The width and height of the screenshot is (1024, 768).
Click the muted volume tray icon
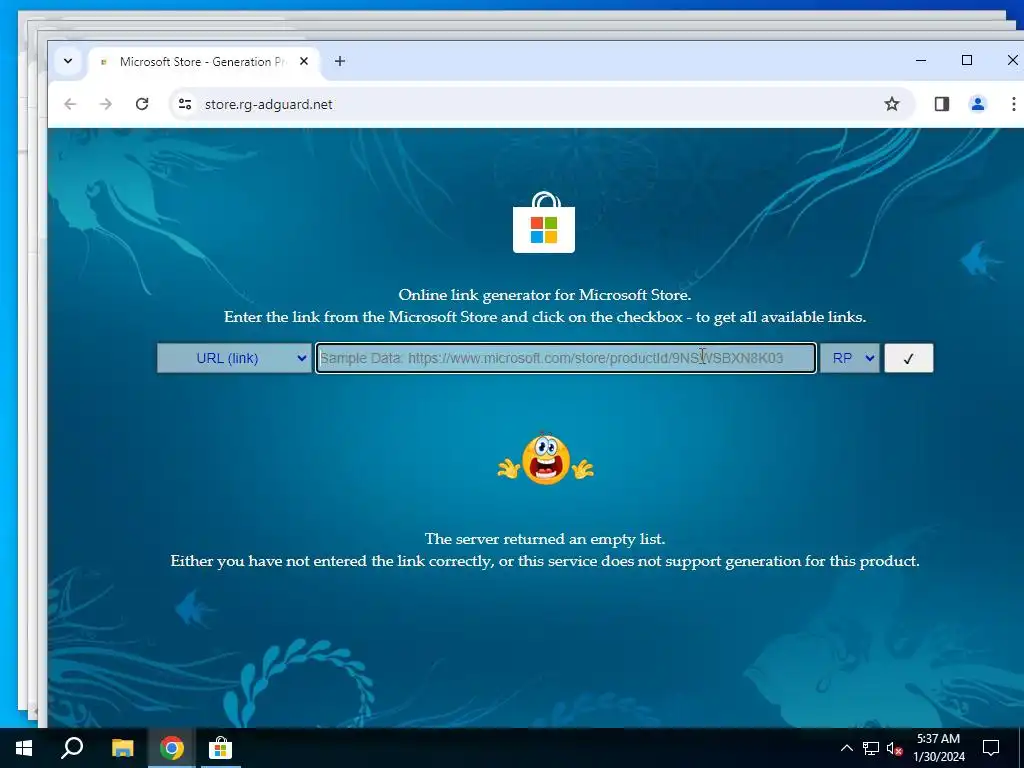[x=894, y=748]
